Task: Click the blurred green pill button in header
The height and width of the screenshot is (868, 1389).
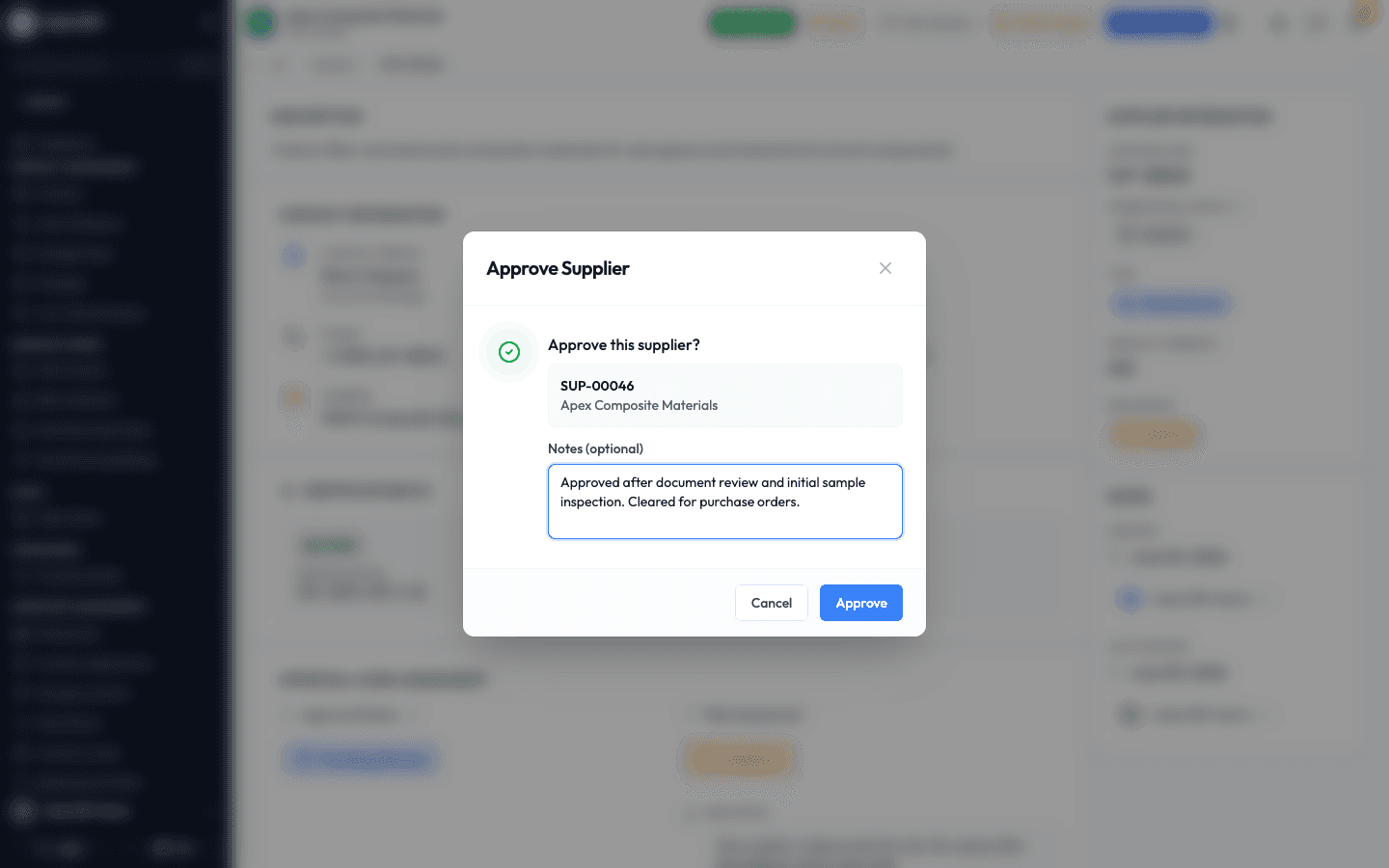Action: pos(752,22)
